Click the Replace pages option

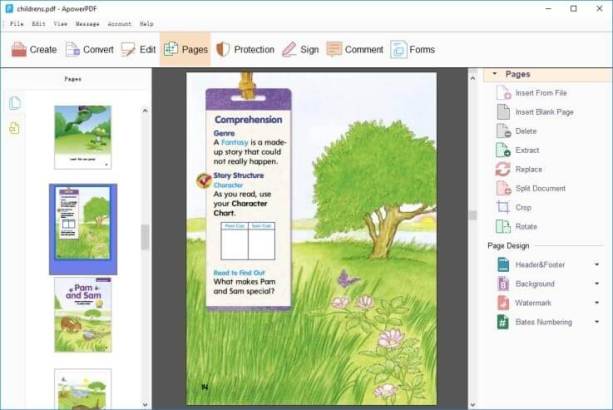(519, 169)
